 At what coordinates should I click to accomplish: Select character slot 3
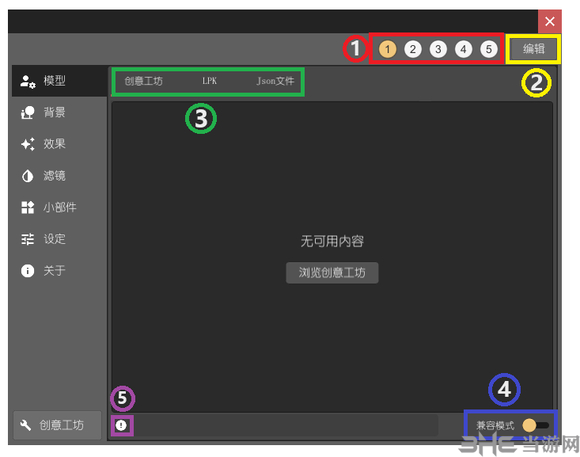point(438,49)
